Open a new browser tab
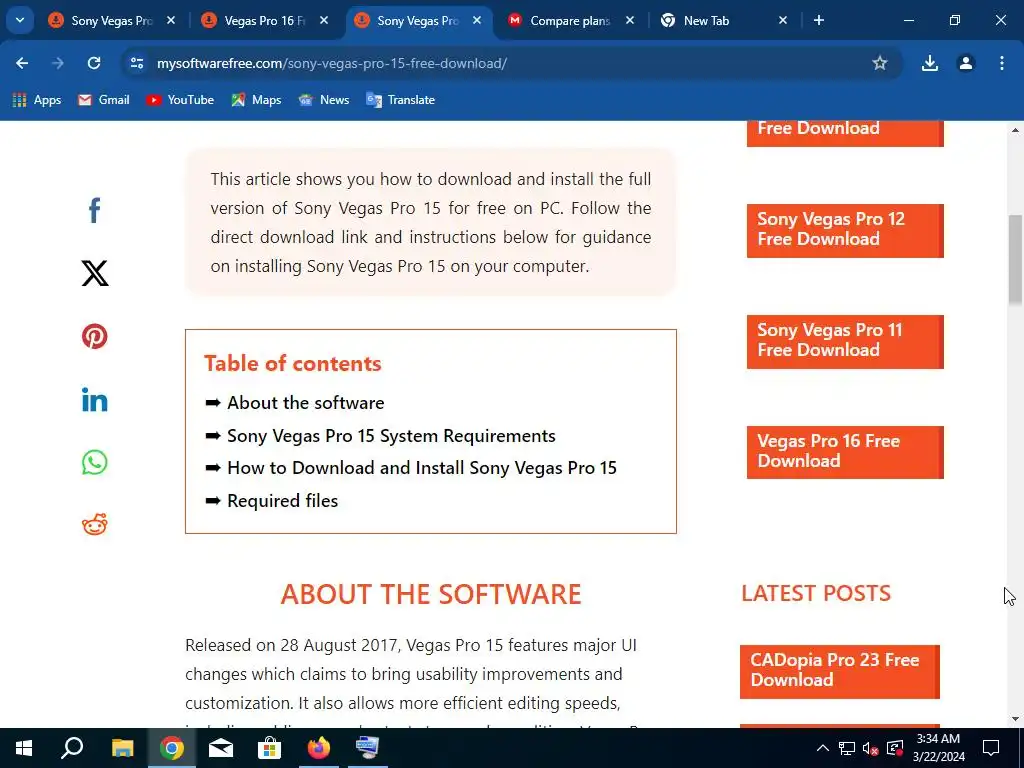The height and width of the screenshot is (768, 1024). (x=819, y=21)
